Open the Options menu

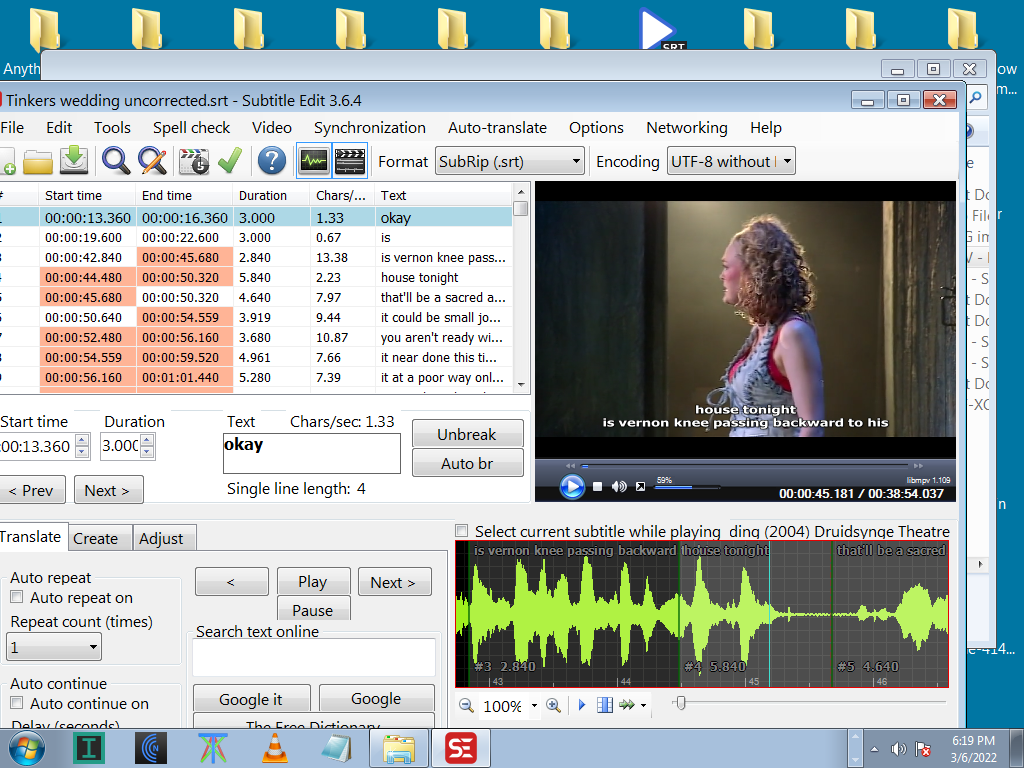pos(596,128)
